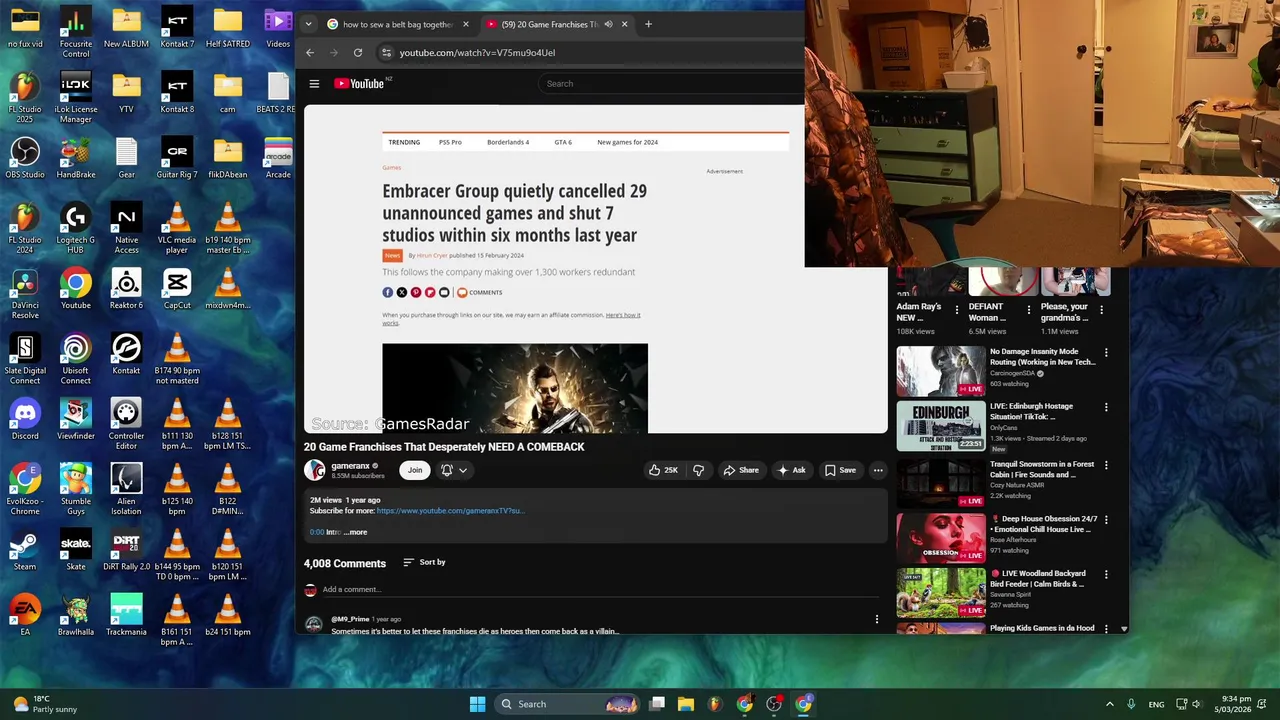Open the 'New ALBUM' desktop folder

pos(127,29)
